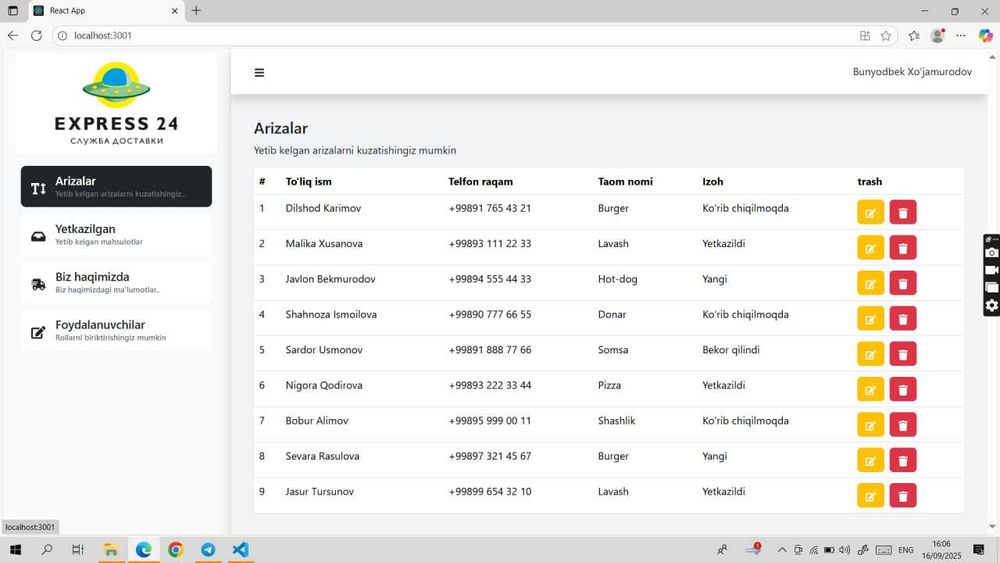Image resolution: width=1000 pixels, height=563 pixels.
Task: Open the taskbar clock and date
Action: pos(941,550)
